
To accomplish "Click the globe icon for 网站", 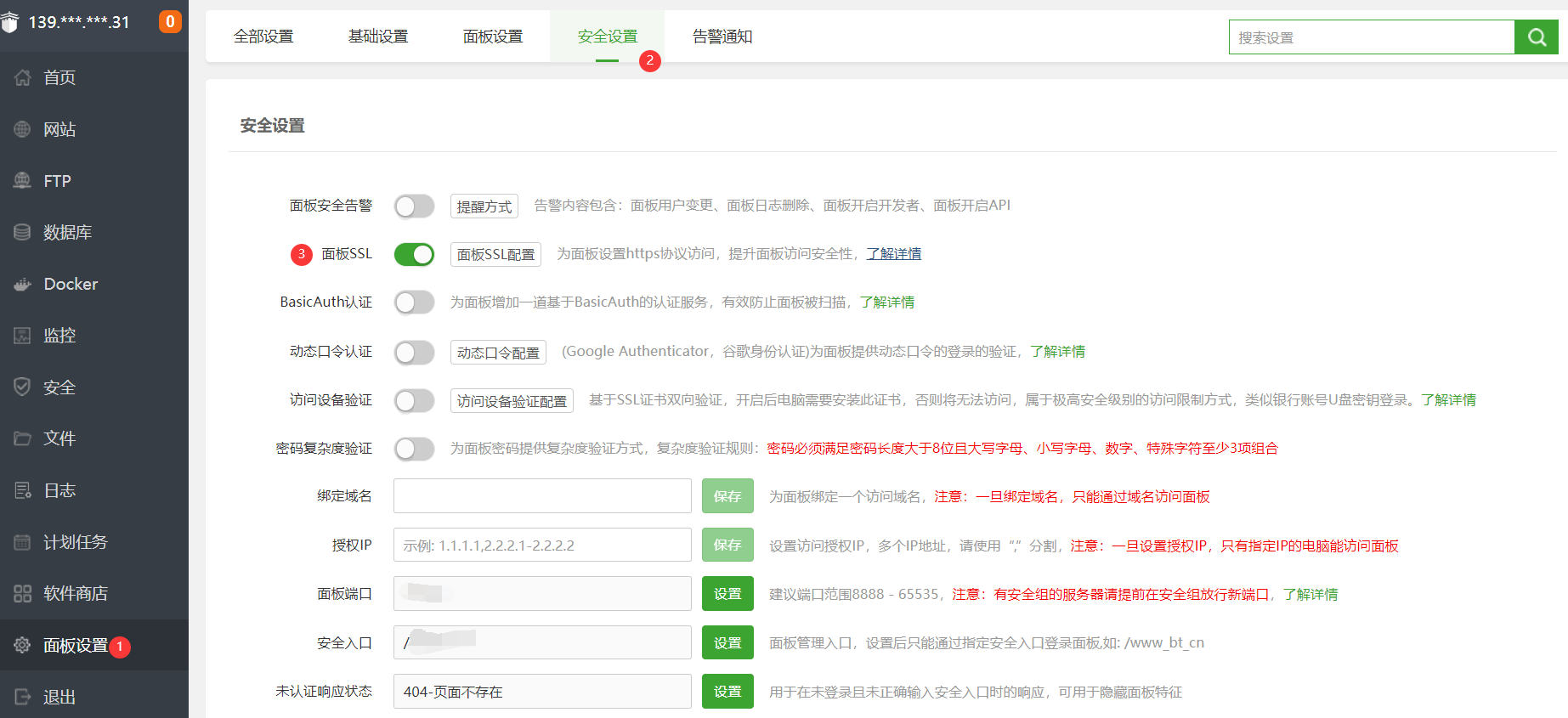I will point(22,129).
